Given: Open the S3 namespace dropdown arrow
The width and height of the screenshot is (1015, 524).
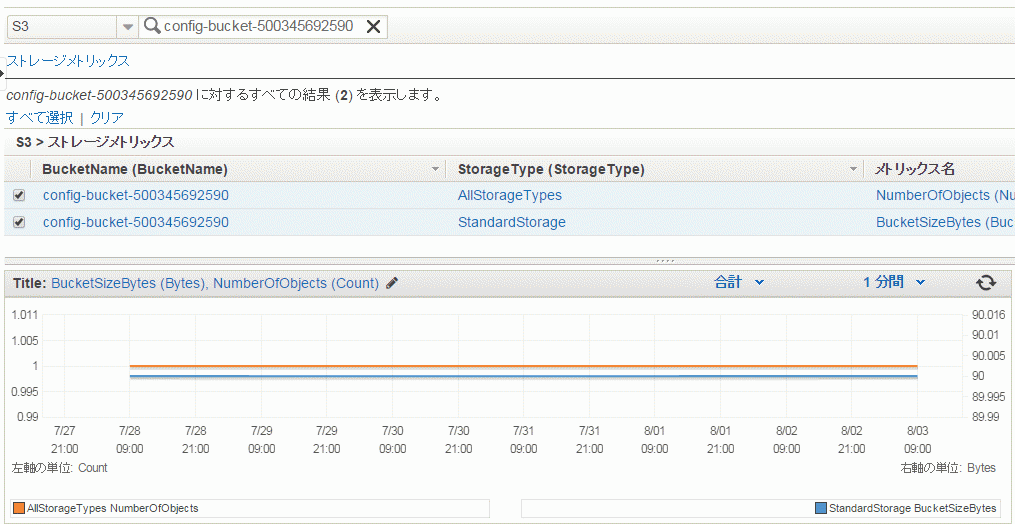Looking at the screenshot, I should pos(128,27).
